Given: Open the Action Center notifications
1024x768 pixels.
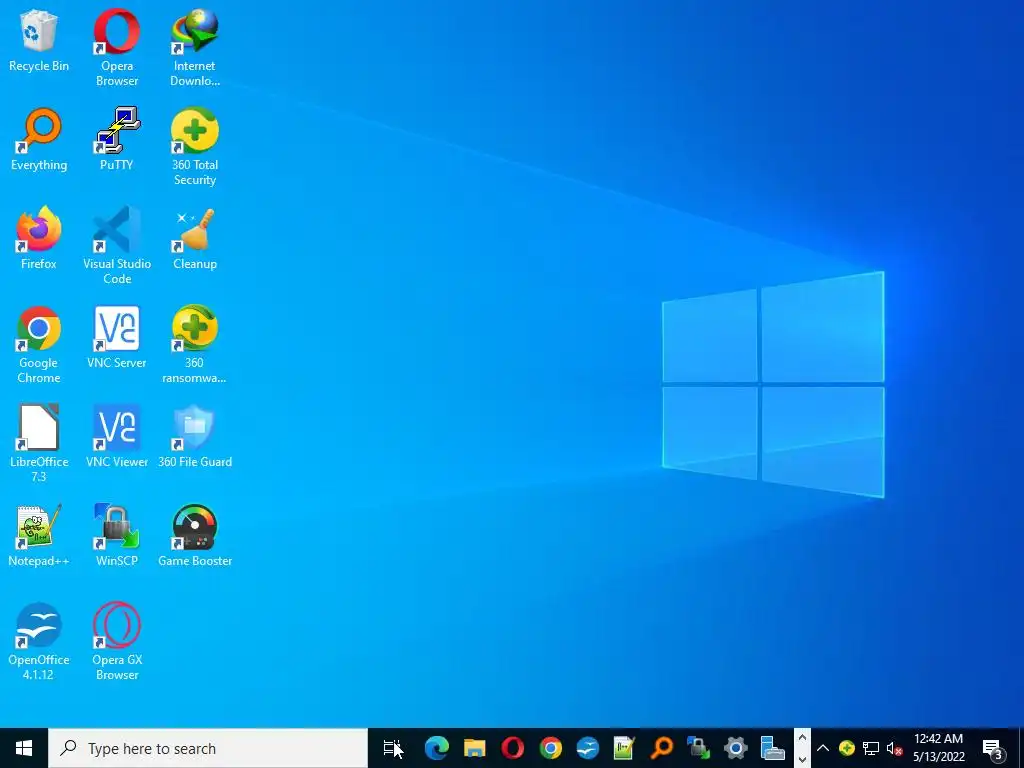Looking at the screenshot, I should click(992, 748).
